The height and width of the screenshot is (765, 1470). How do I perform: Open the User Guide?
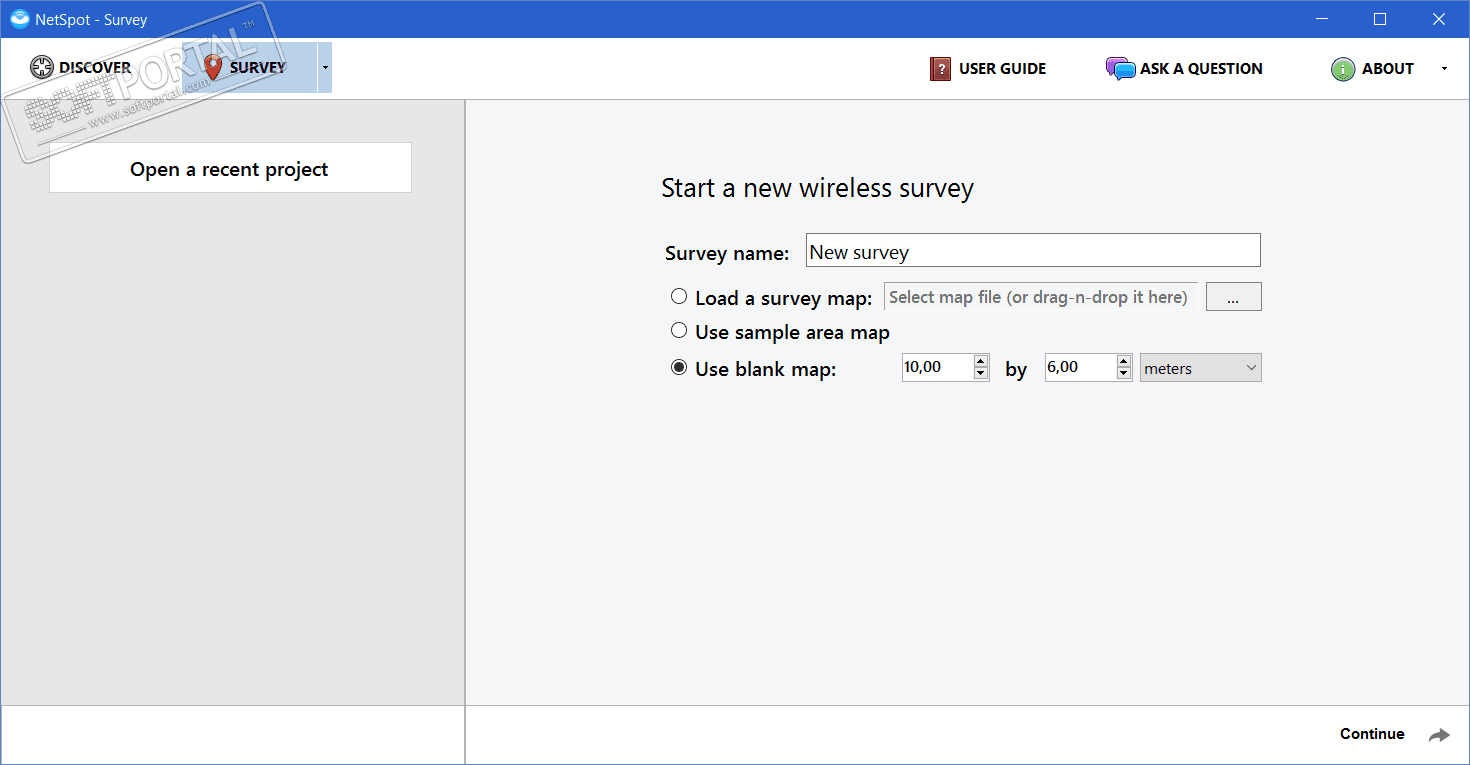tap(988, 69)
